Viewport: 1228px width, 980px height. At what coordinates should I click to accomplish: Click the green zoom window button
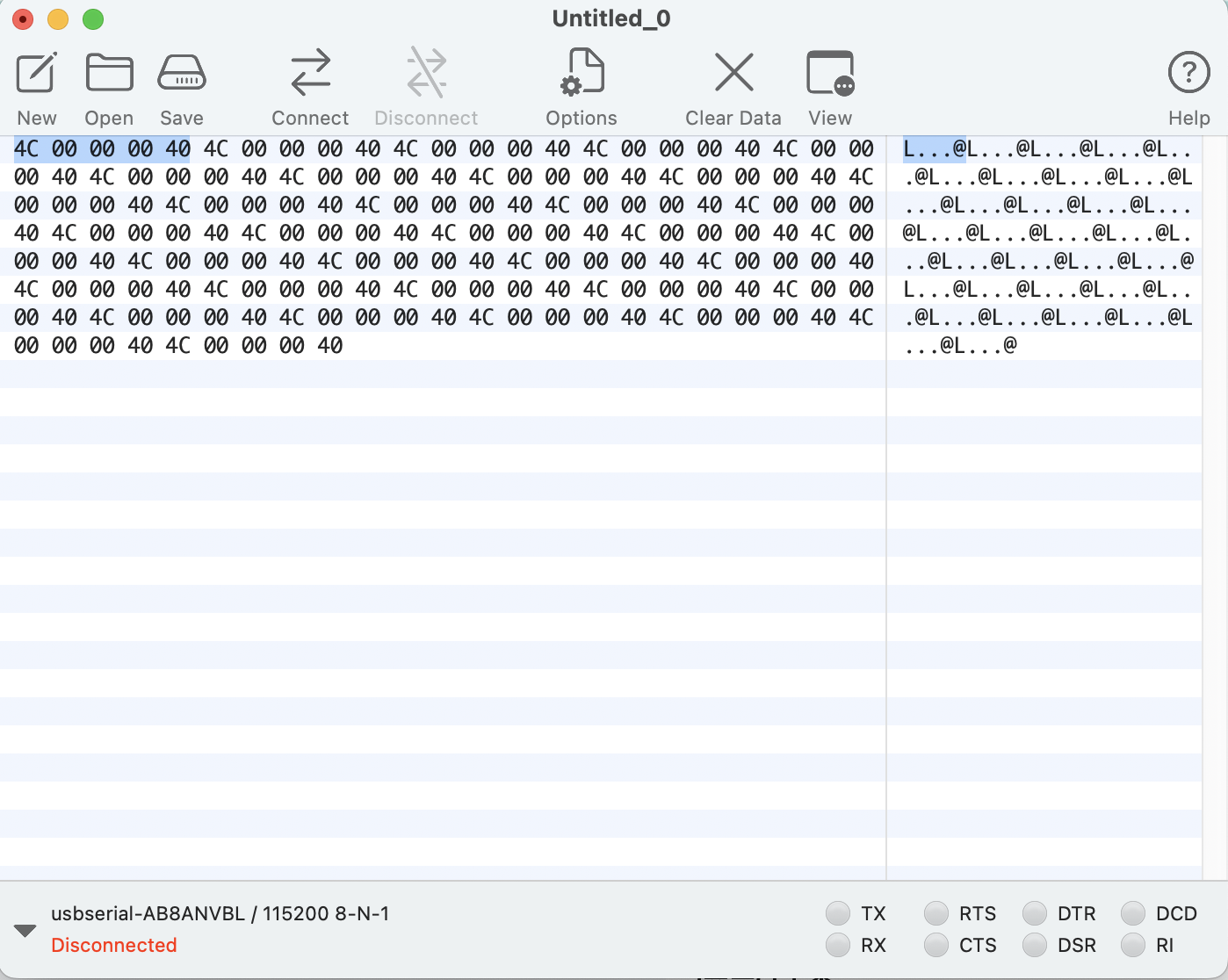click(93, 18)
